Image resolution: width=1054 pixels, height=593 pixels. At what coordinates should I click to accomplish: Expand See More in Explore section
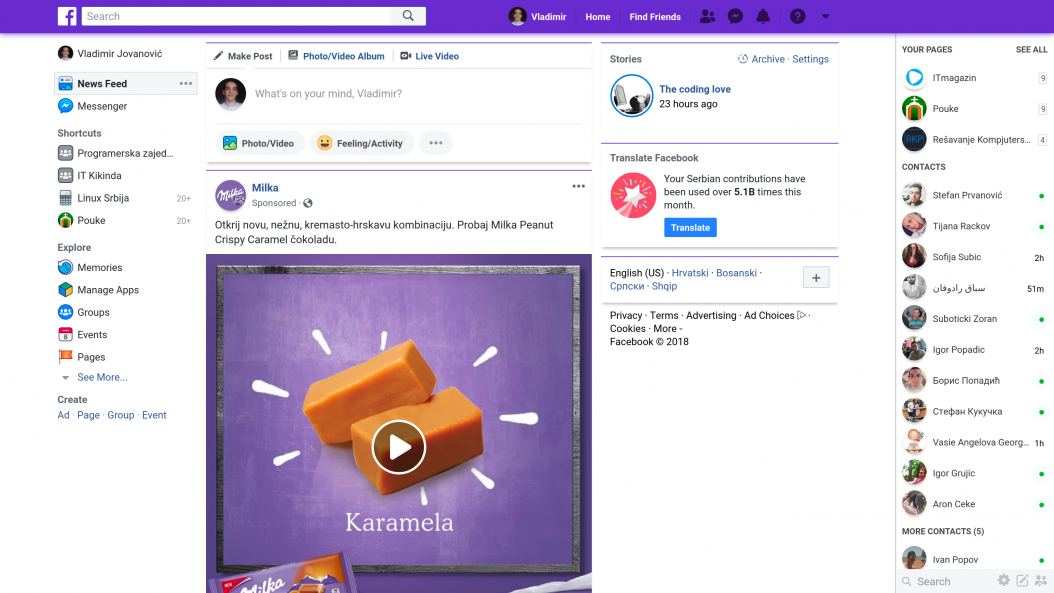(x=102, y=377)
